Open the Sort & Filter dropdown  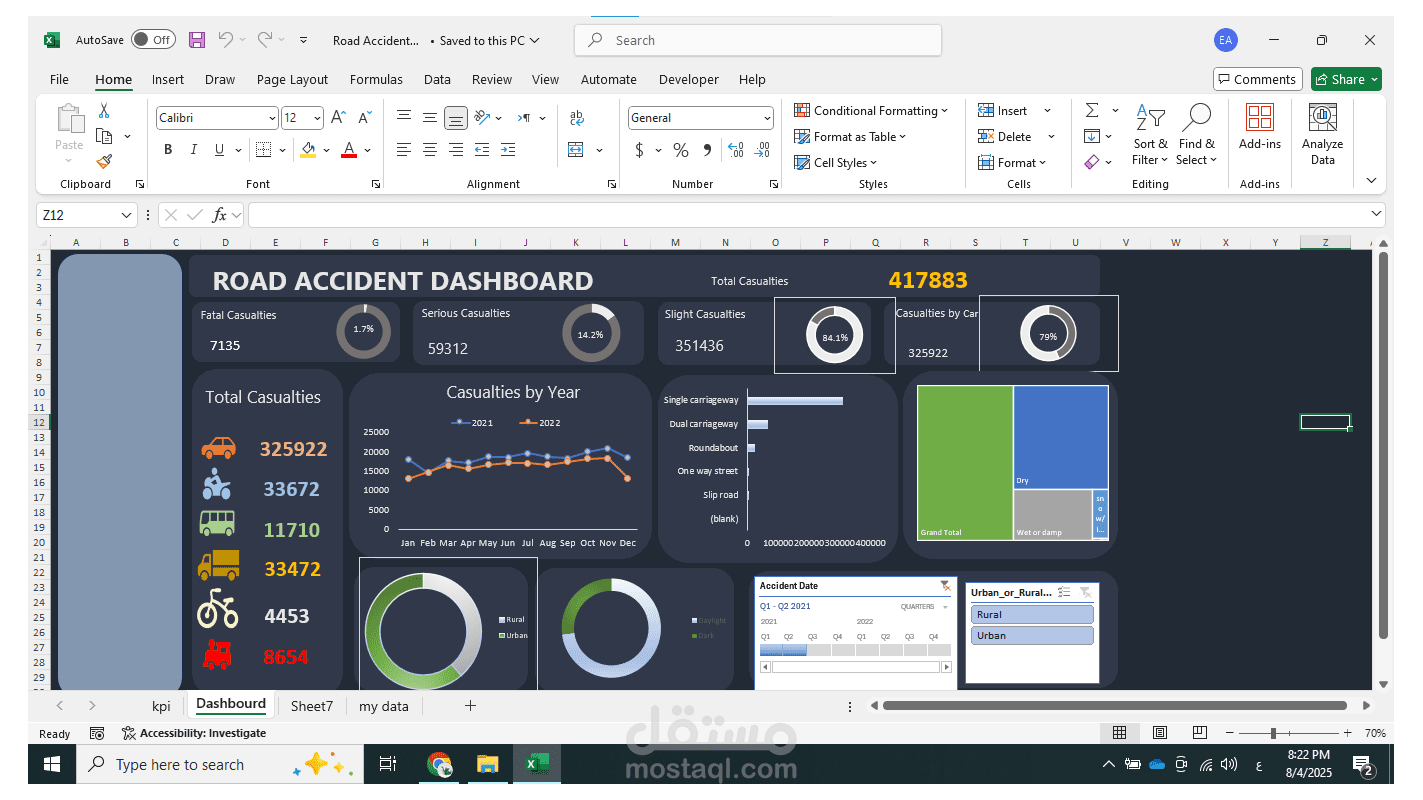[1150, 135]
